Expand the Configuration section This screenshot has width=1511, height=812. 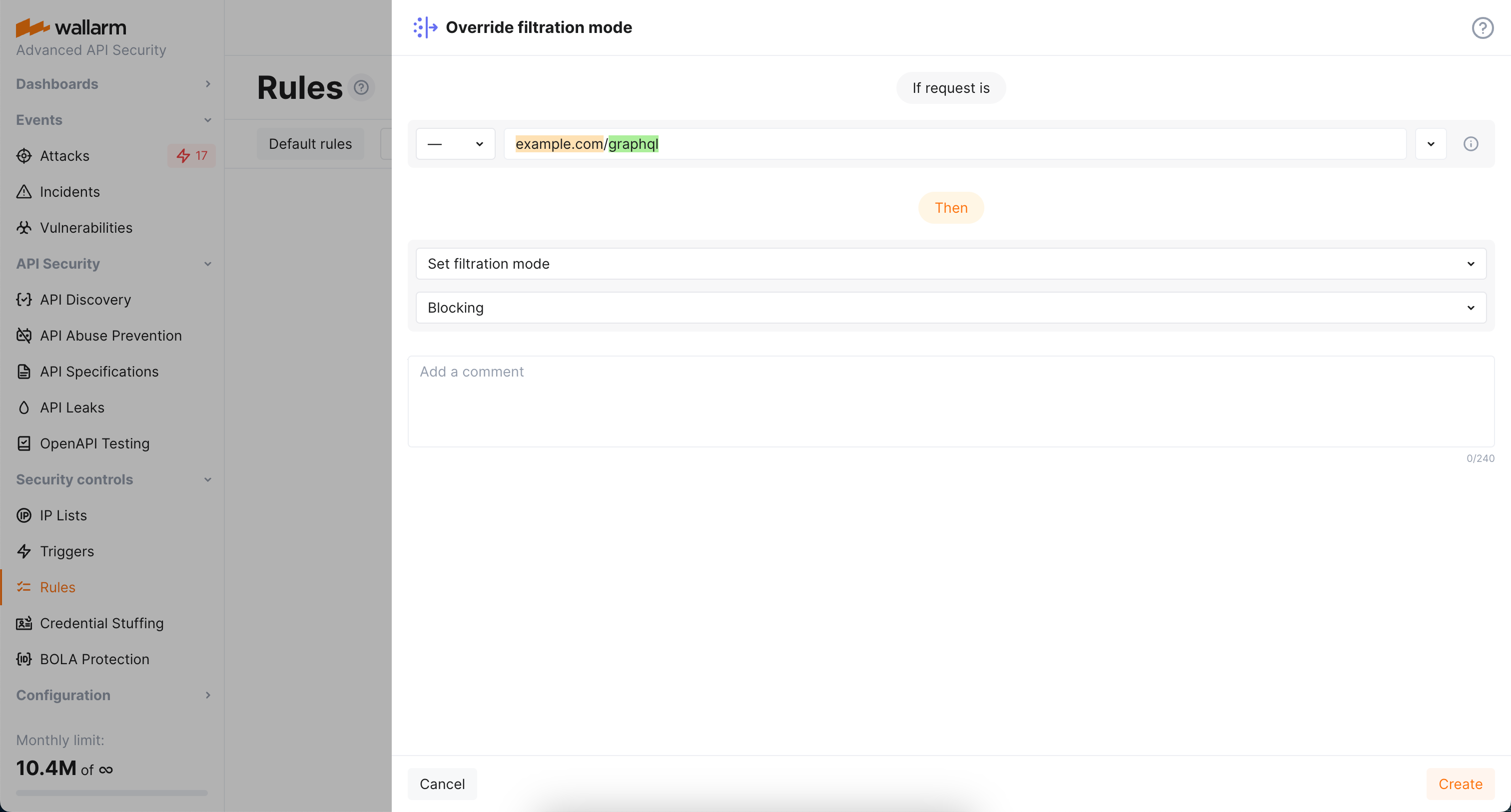click(x=208, y=695)
